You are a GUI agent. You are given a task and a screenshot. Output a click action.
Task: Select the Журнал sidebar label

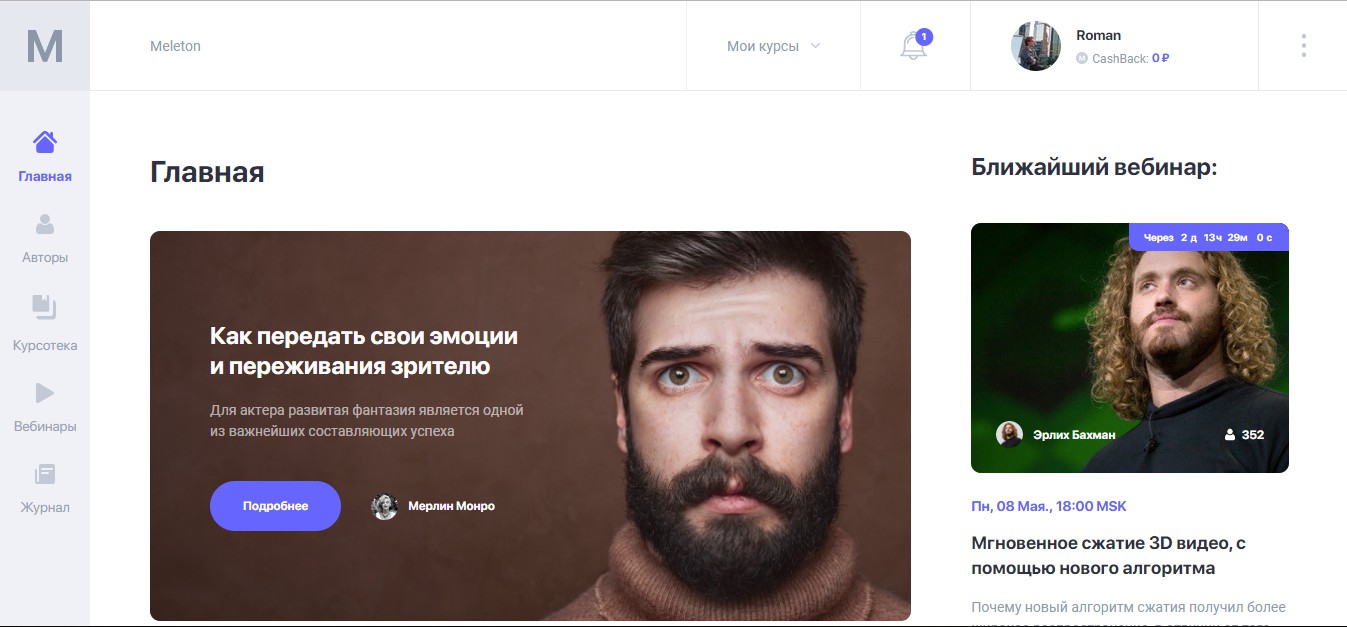pos(45,508)
